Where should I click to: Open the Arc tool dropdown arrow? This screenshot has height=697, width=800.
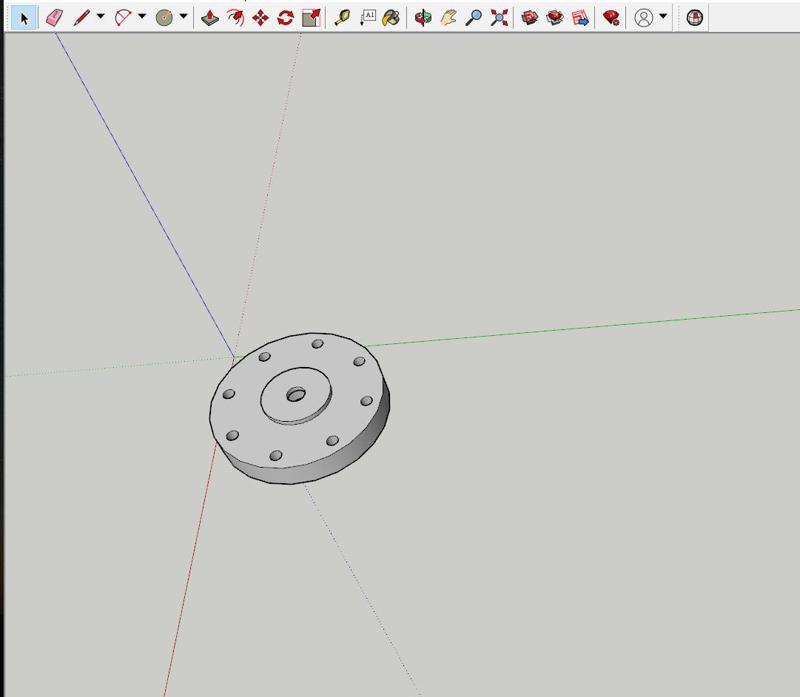[142, 16]
